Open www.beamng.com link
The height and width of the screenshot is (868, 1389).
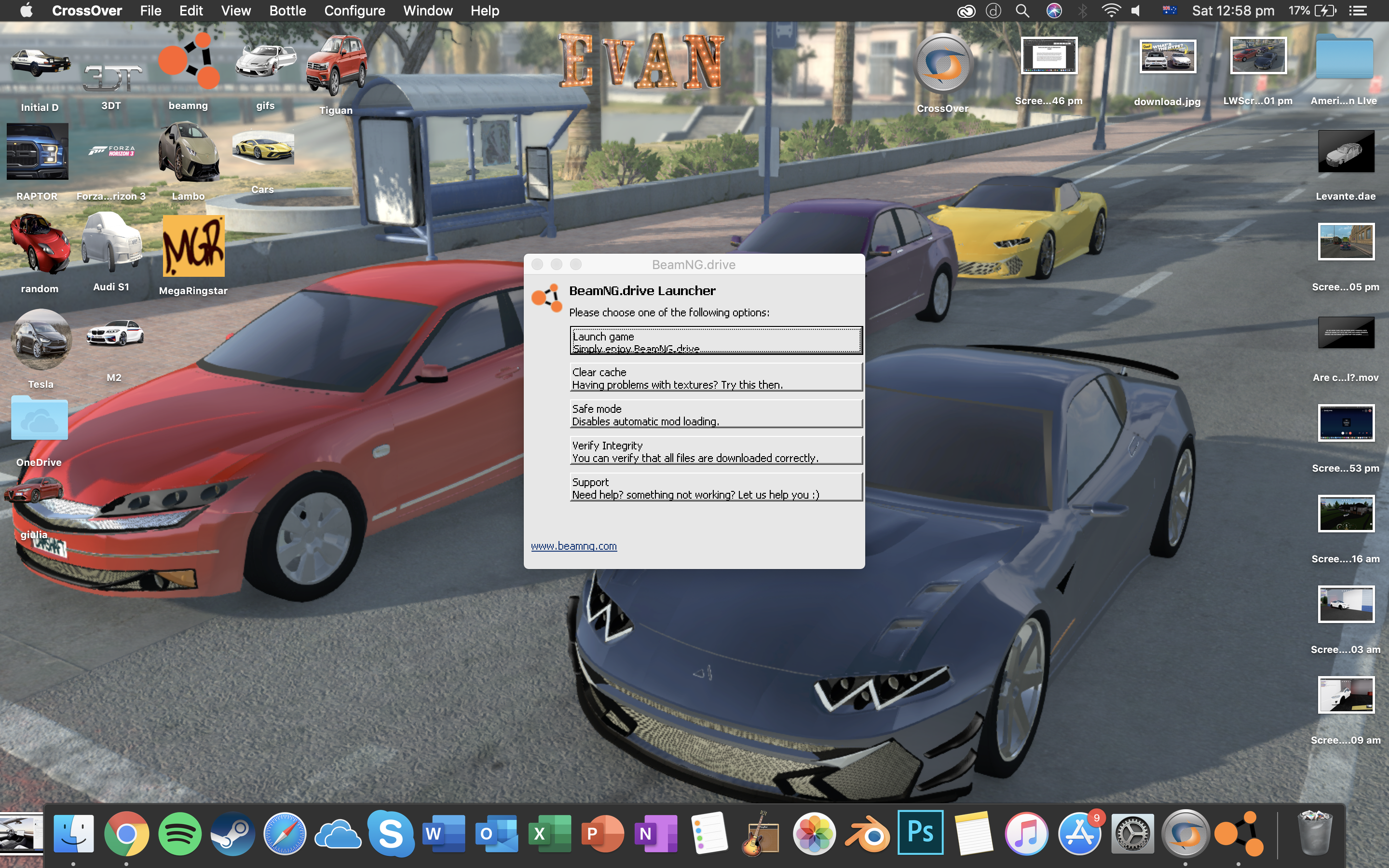(x=573, y=546)
